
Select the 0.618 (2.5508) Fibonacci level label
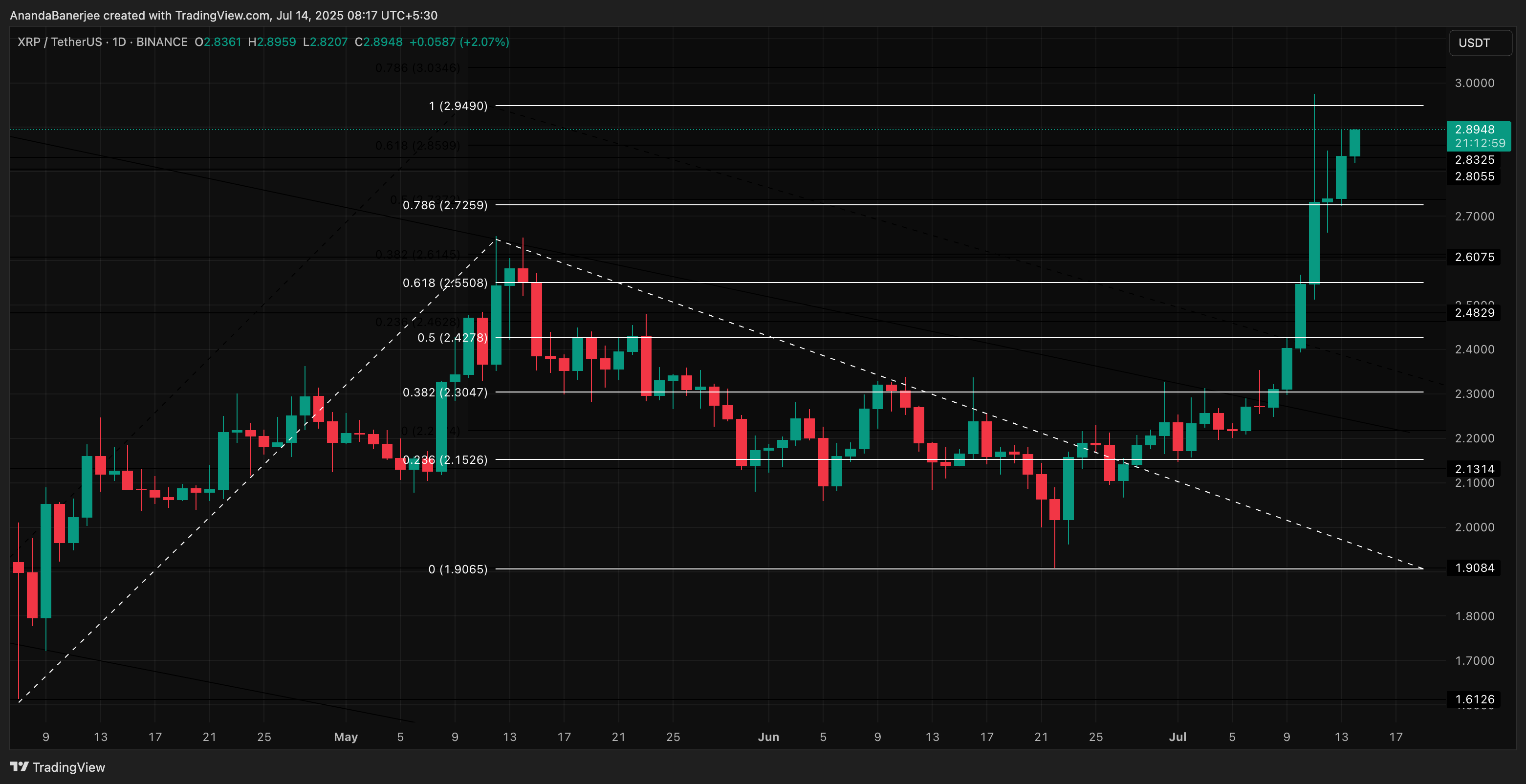click(445, 283)
